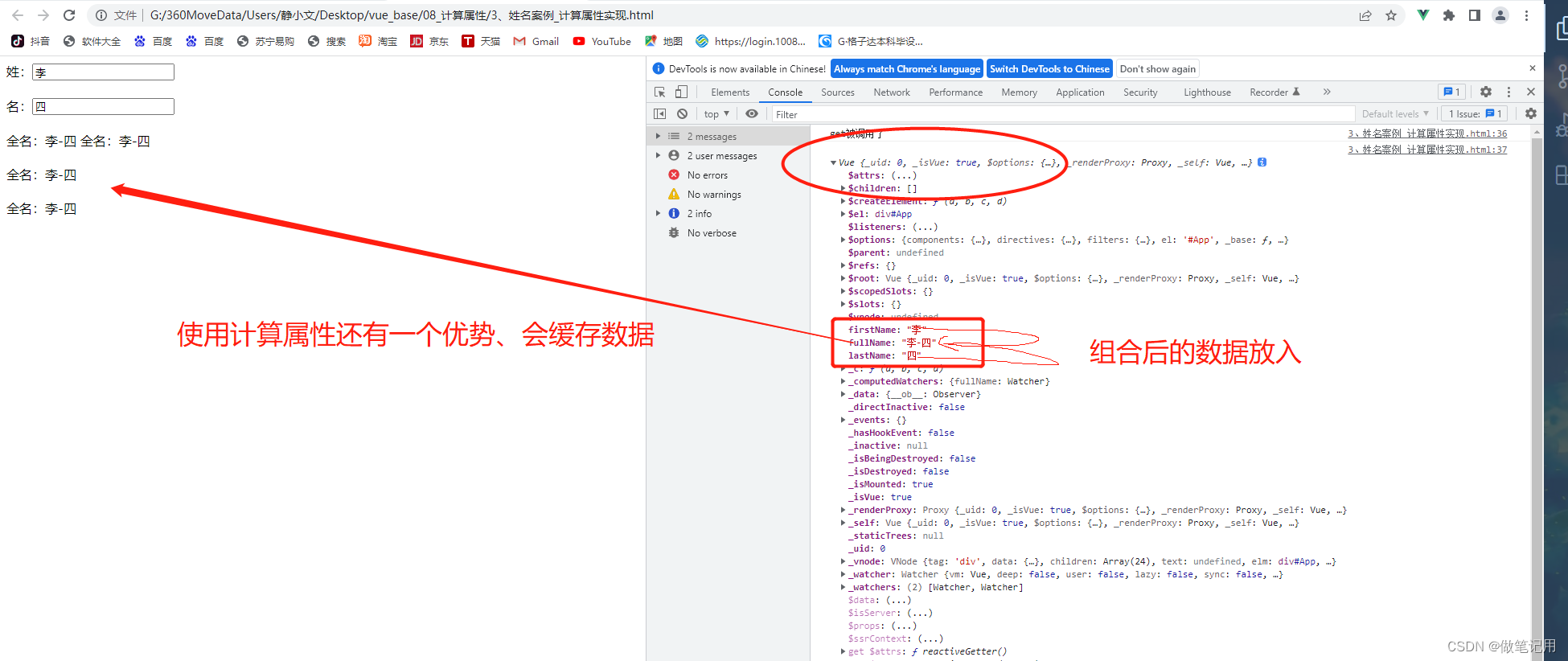Image resolution: width=1568 pixels, height=661 pixels.
Task: Switch to the Lighthouse tab
Action: 1207,92
